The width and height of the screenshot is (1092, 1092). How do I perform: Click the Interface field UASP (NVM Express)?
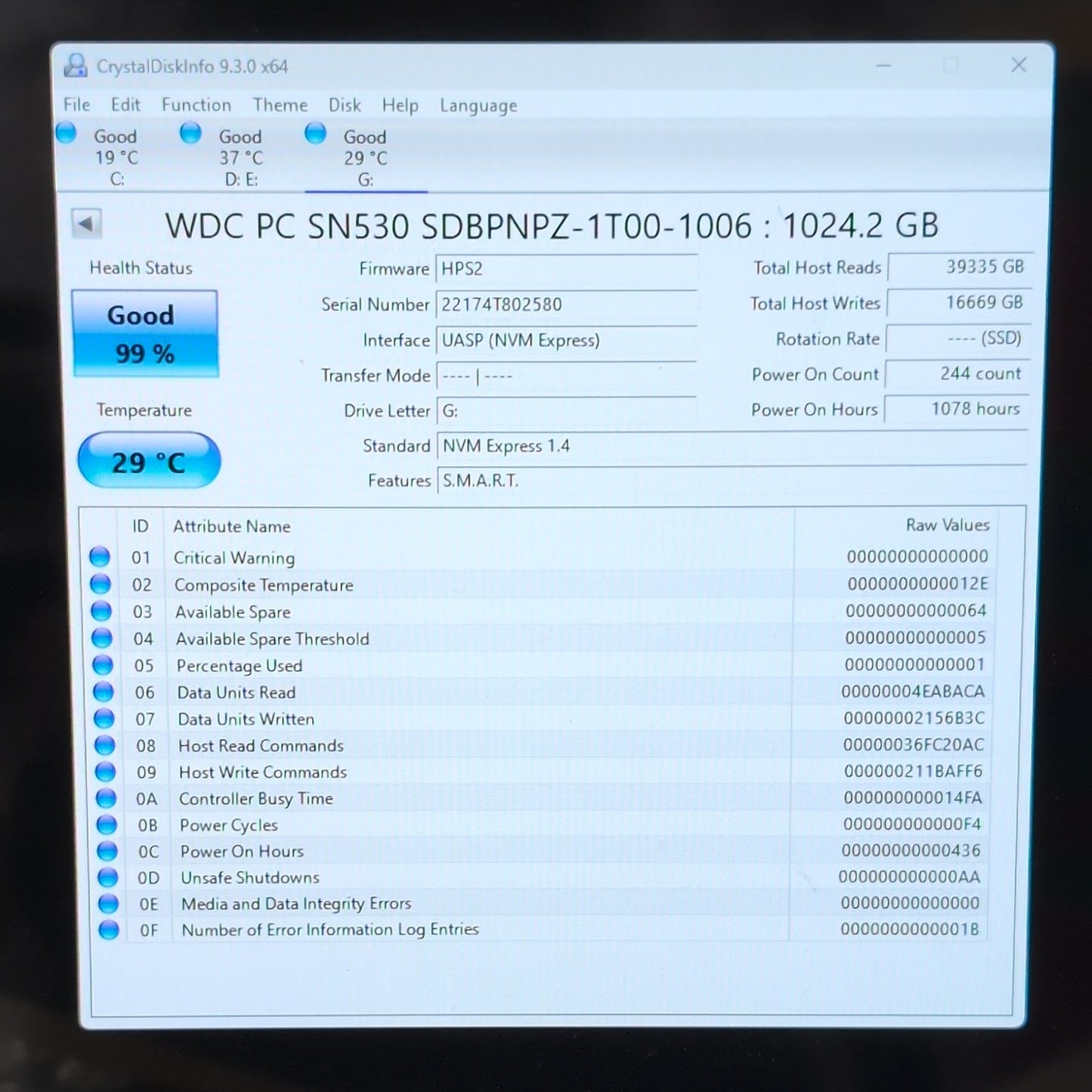coord(566,340)
